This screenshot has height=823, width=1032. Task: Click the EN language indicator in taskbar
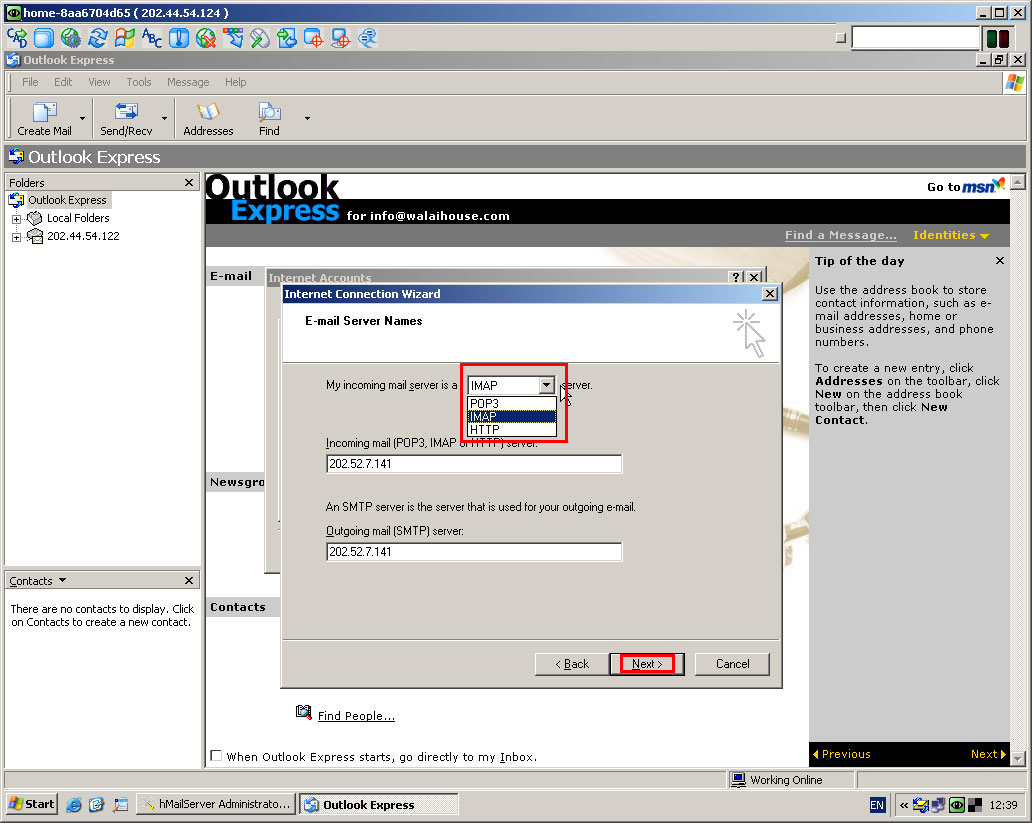(x=877, y=805)
